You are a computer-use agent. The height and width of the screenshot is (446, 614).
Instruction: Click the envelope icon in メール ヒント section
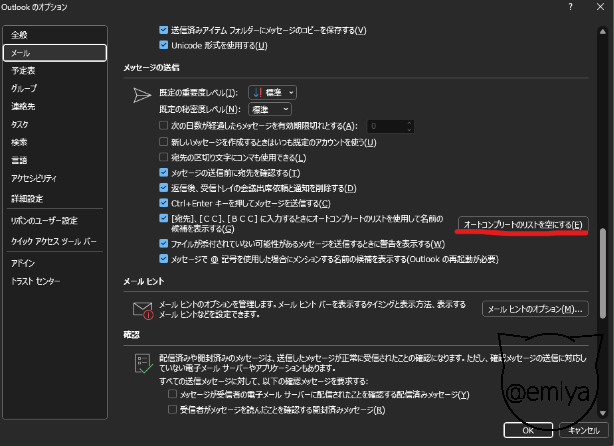coord(141,309)
